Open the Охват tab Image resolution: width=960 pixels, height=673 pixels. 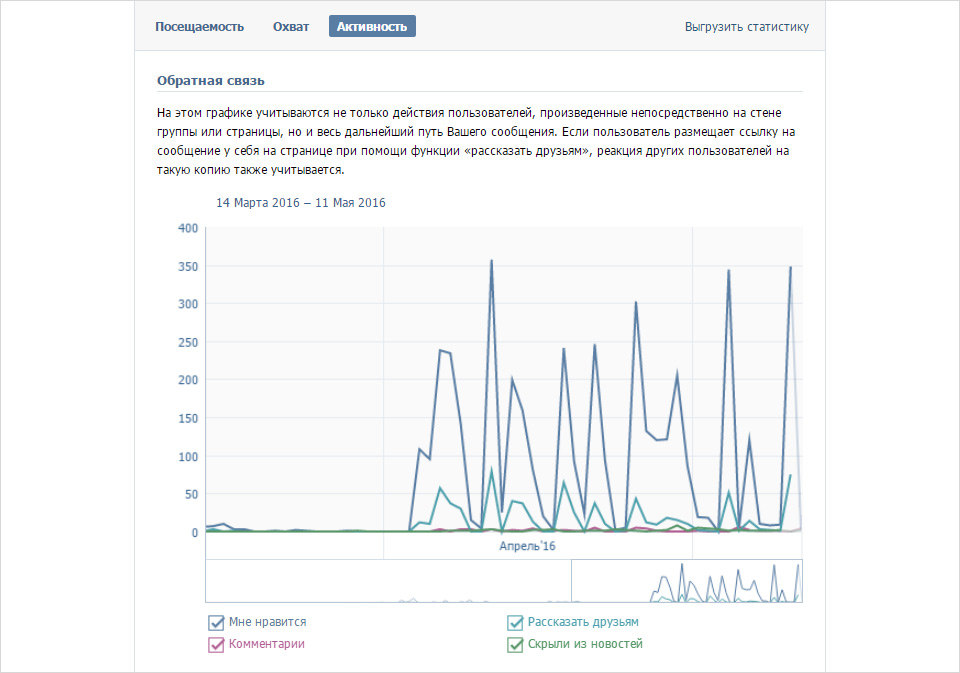pyautogui.click(x=291, y=27)
